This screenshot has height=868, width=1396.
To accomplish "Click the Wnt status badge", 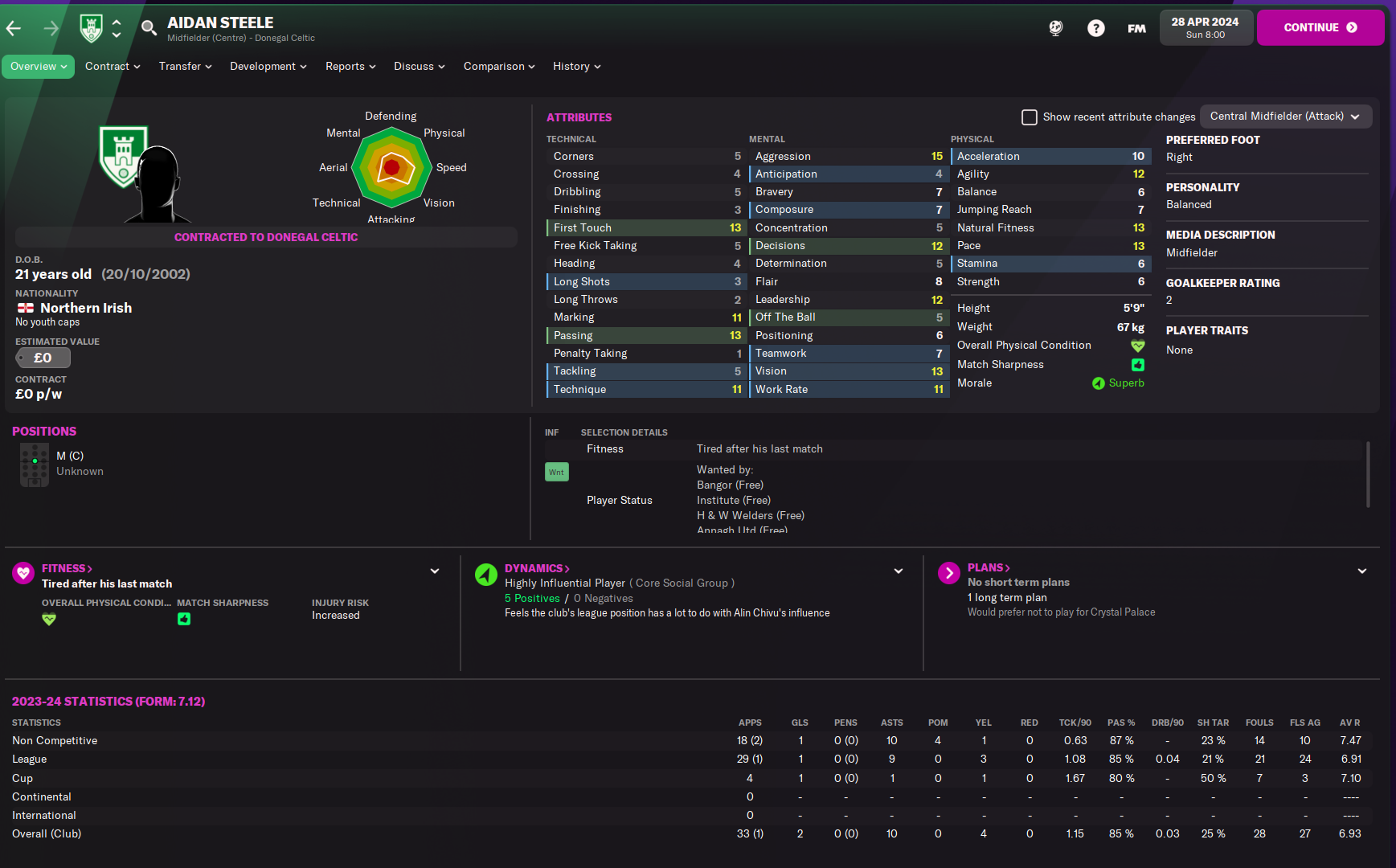I will pos(556,472).
